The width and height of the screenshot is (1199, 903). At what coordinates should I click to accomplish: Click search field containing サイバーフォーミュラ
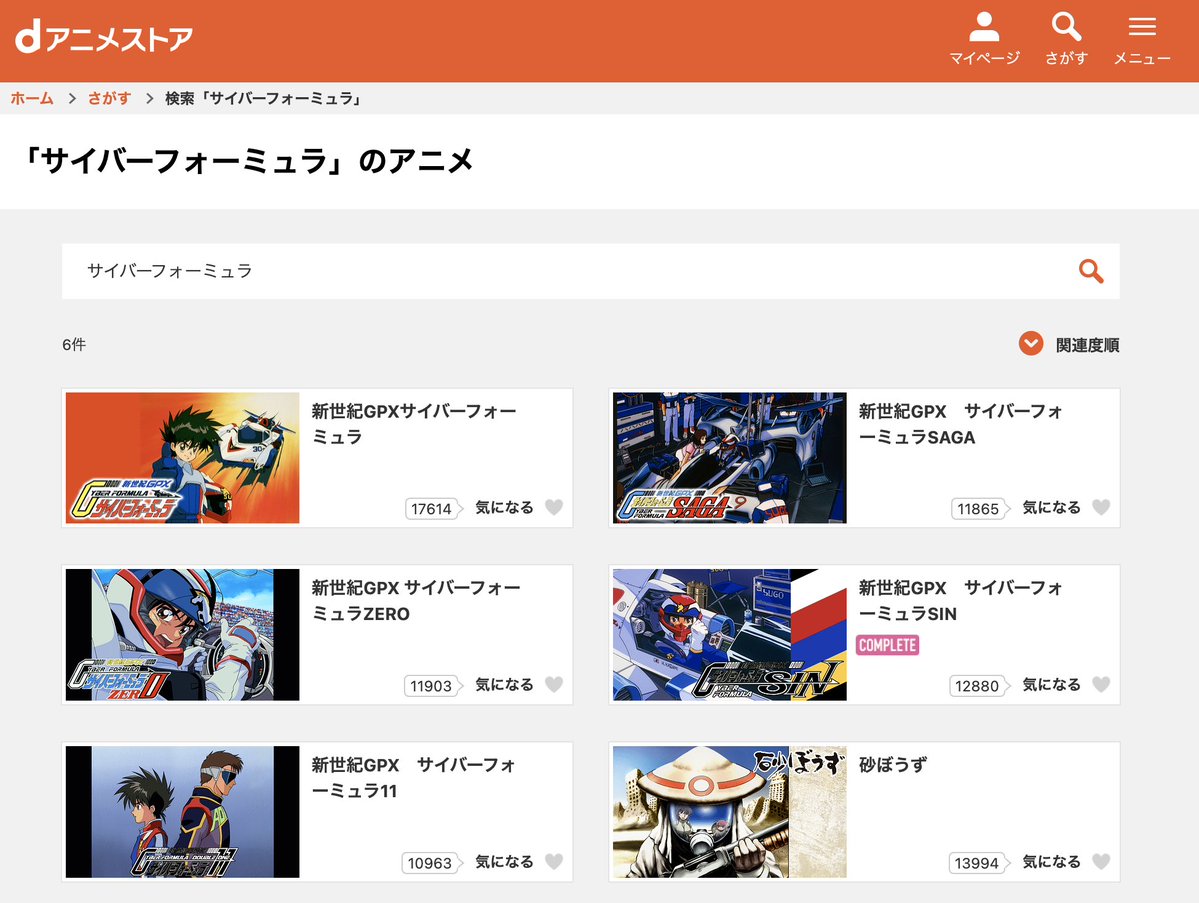click(x=590, y=271)
